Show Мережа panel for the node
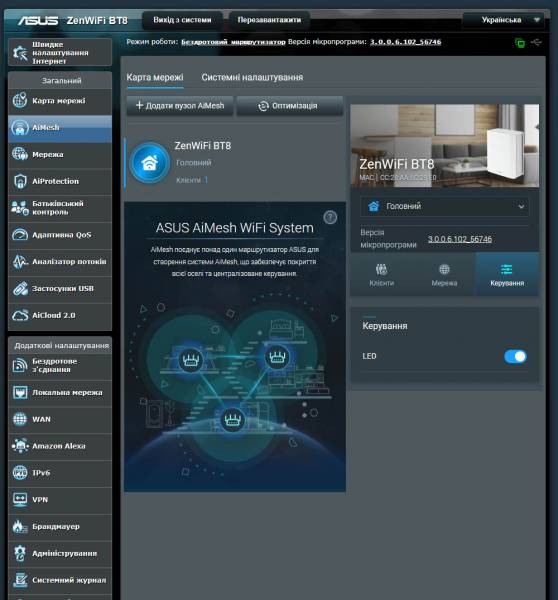The height and width of the screenshot is (600, 558). [444, 274]
